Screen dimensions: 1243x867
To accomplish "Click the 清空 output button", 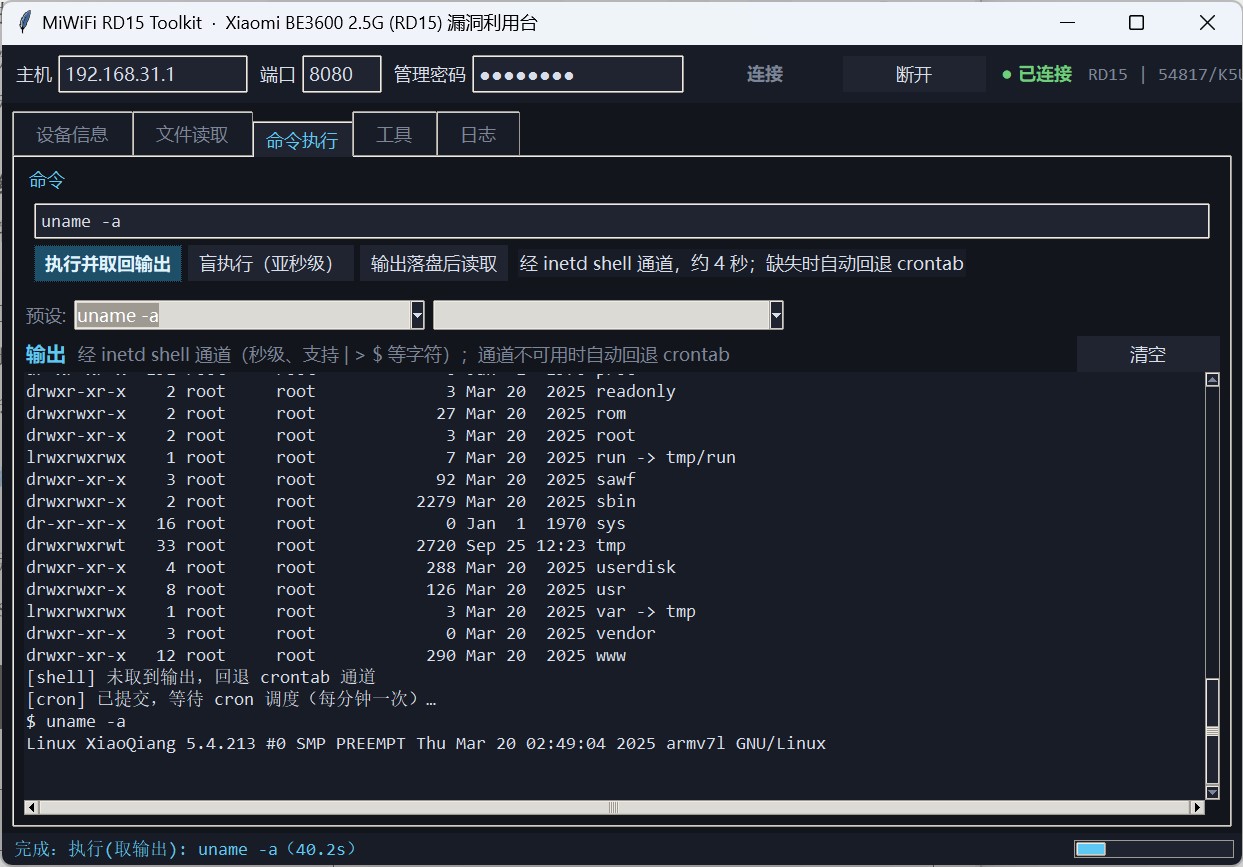I will pyautogui.click(x=1148, y=354).
